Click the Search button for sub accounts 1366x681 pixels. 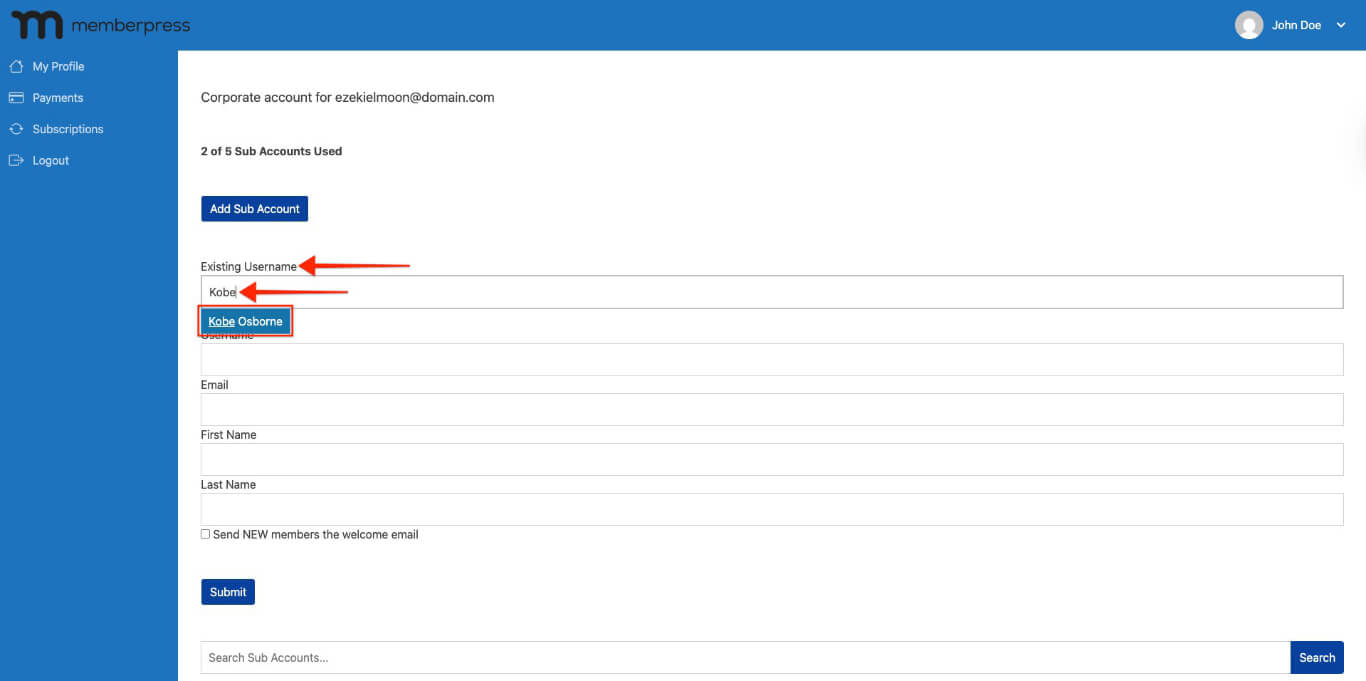click(x=1317, y=657)
